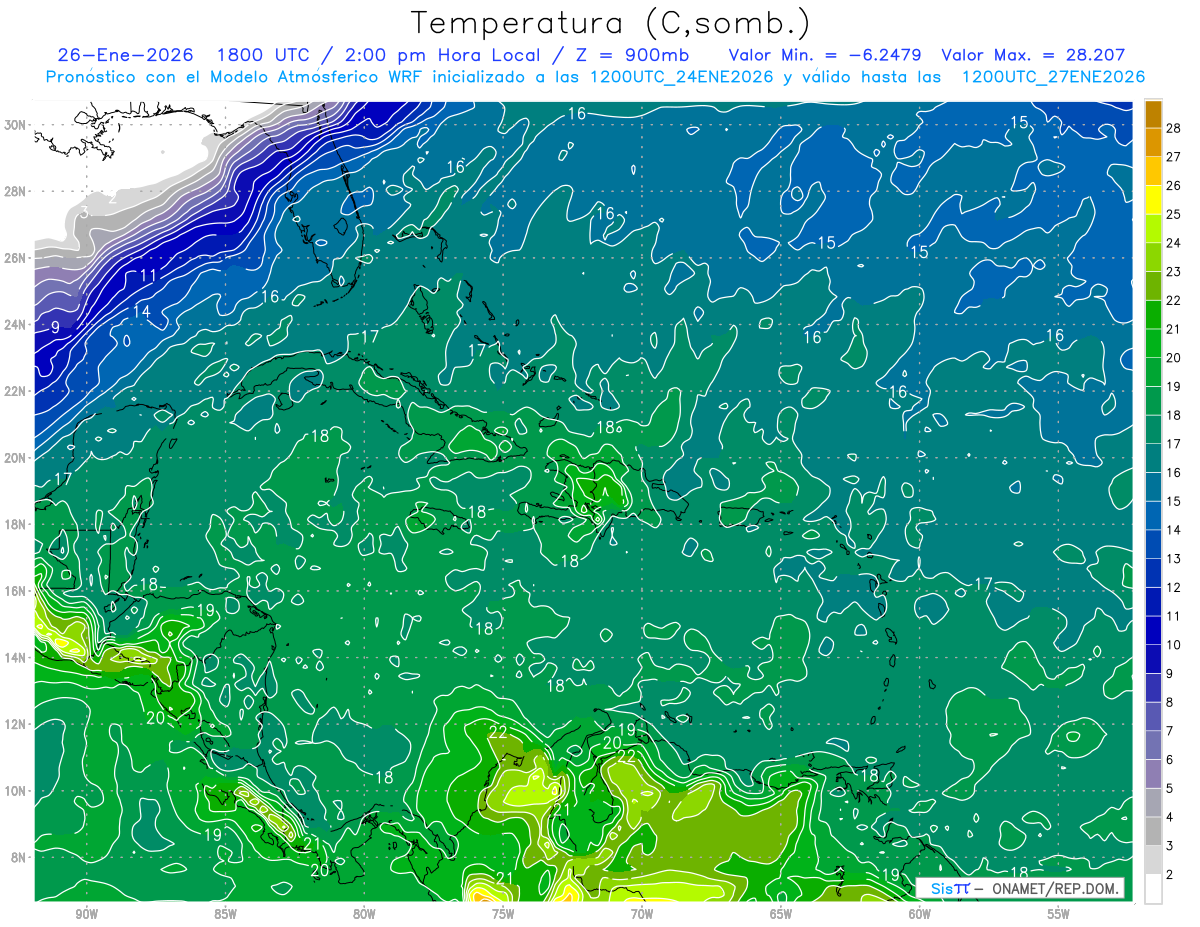
Task: Click the '12N' latitude axis label
Action: click(x=14, y=724)
